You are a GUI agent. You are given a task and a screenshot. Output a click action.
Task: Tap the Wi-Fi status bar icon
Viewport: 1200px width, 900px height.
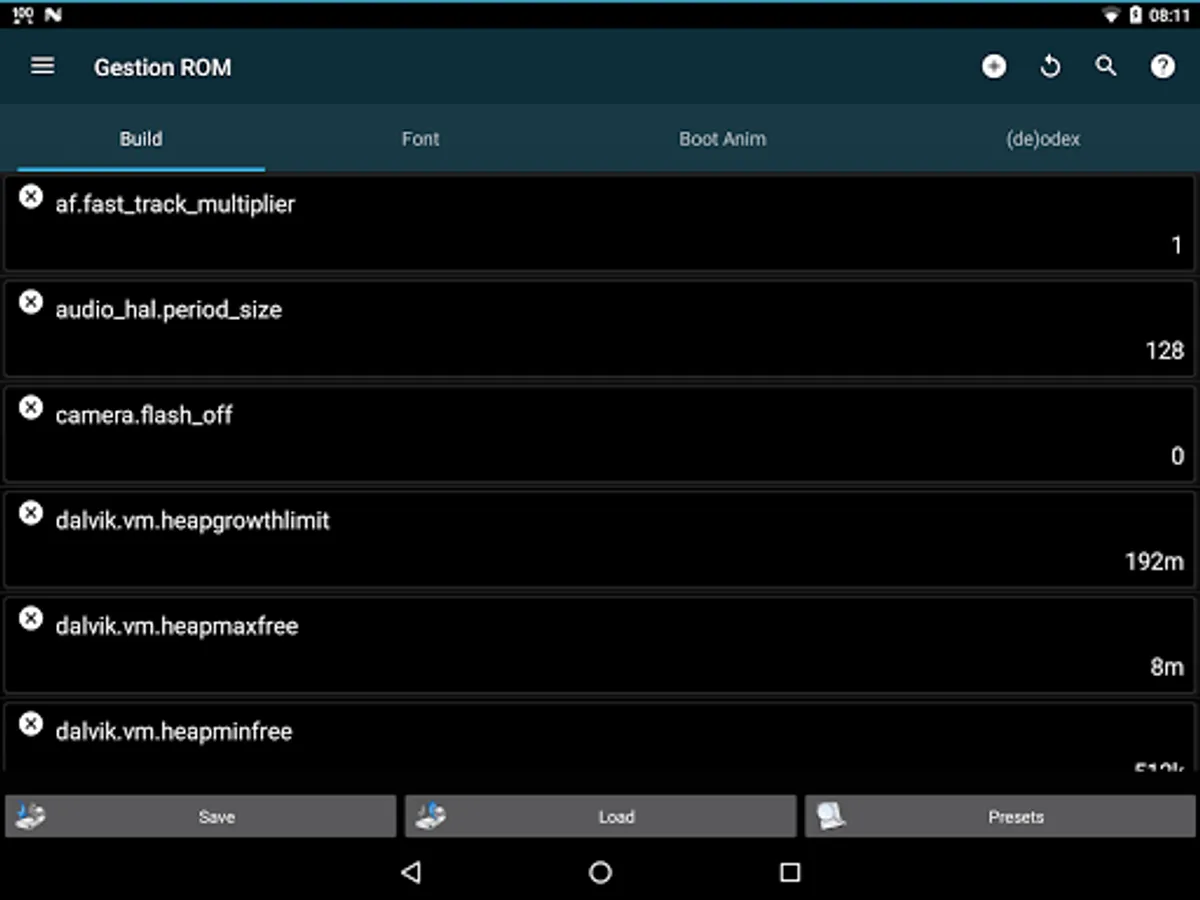coord(1110,15)
